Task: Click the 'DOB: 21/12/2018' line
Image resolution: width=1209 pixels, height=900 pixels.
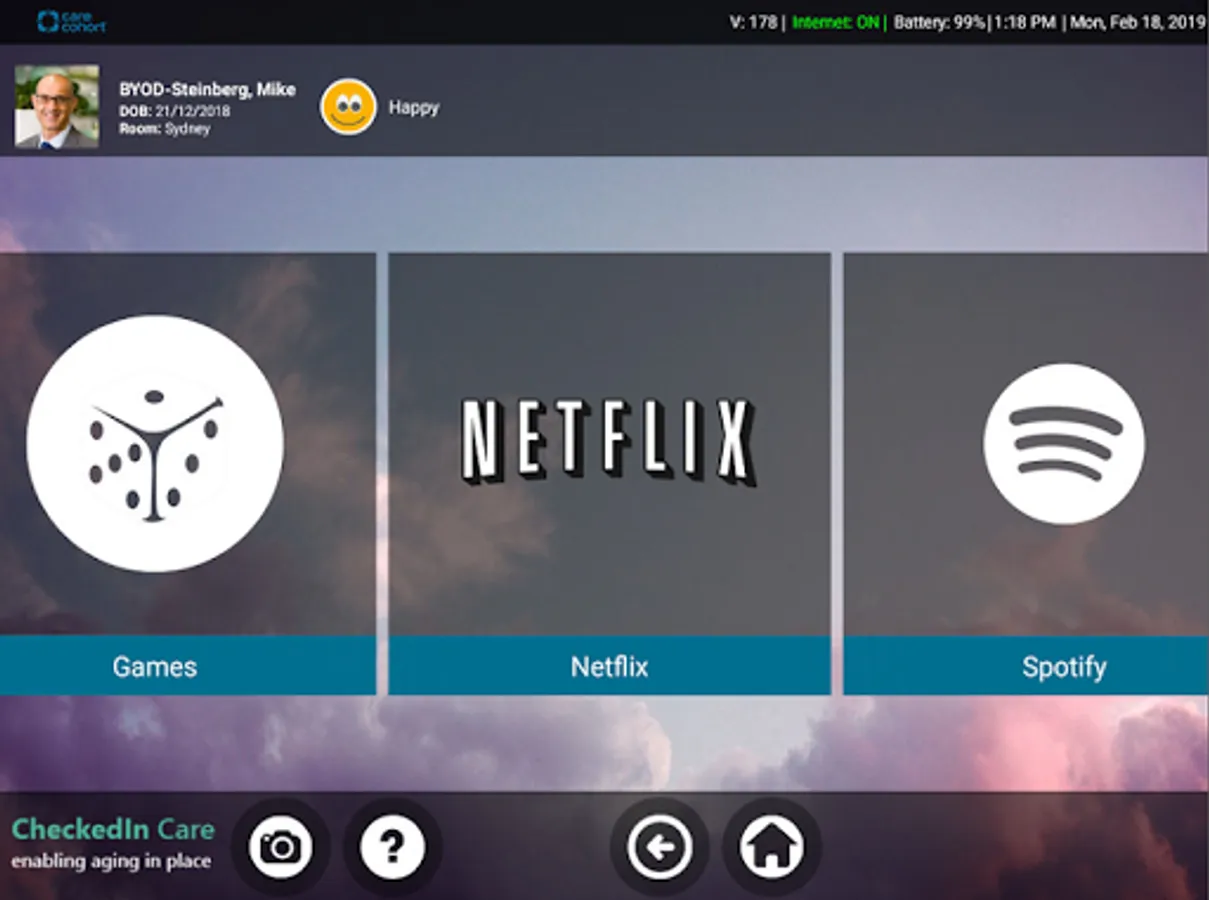Action: [x=174, y=111]
